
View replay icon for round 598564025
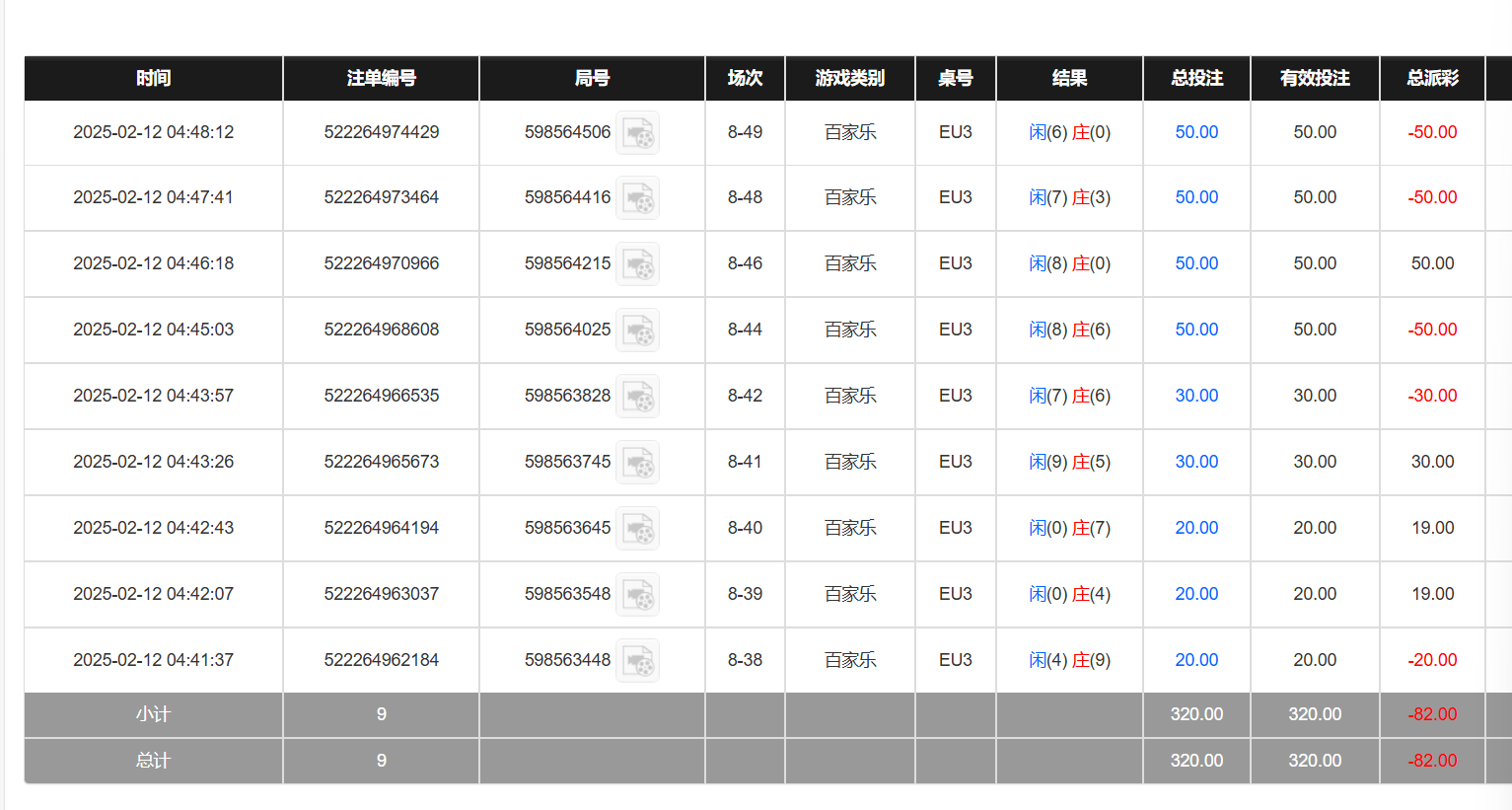(x=637, y=331)
